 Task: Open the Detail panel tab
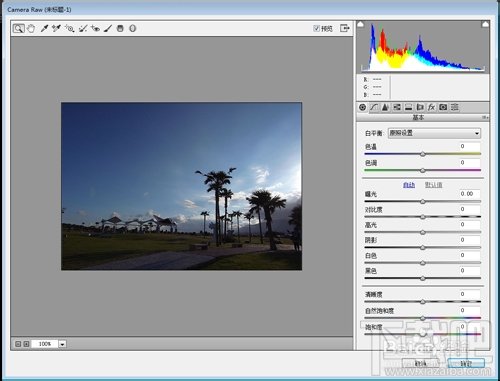(x=385, y=107)
